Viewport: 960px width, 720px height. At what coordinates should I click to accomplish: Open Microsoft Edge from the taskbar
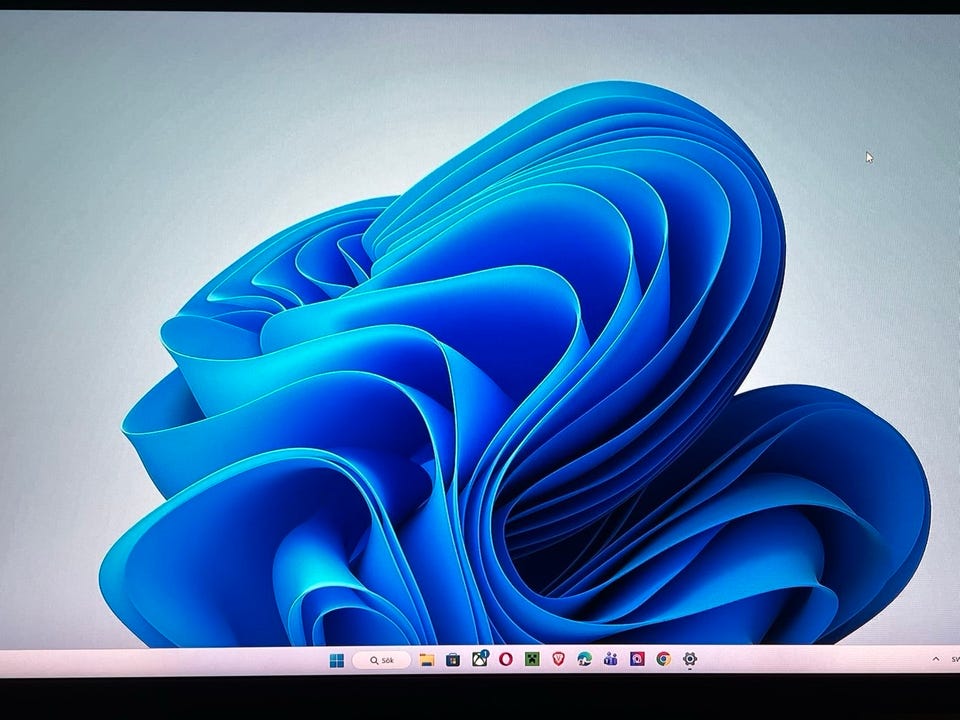(585, 659)
